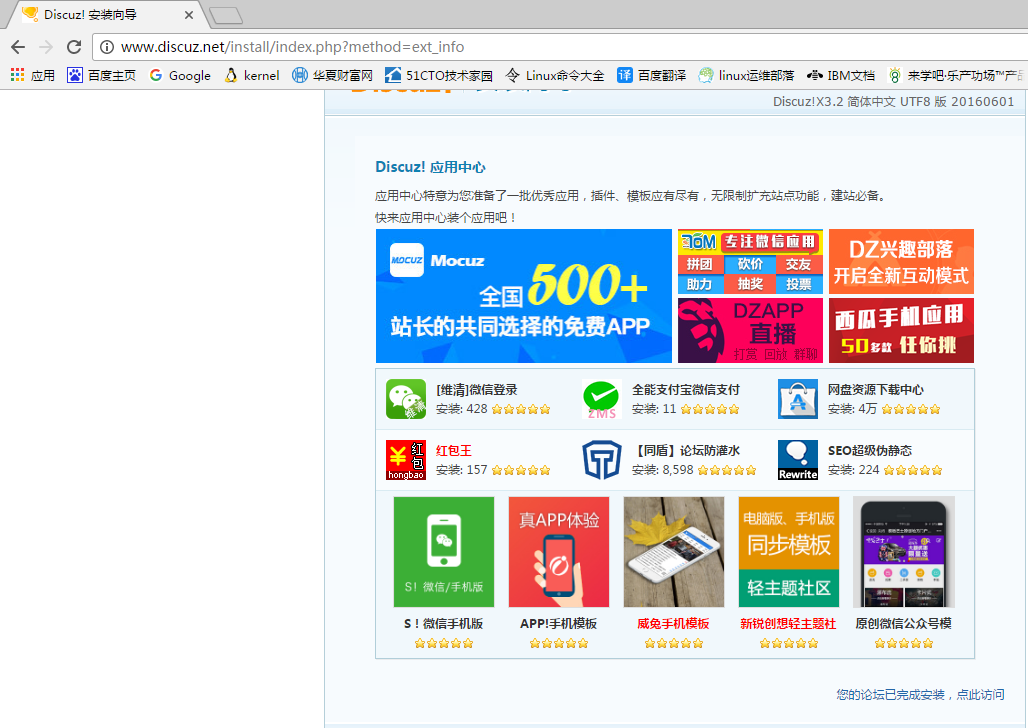
Task: Click the 西瓜手机应用 red banner
Action: pos(901,331)
